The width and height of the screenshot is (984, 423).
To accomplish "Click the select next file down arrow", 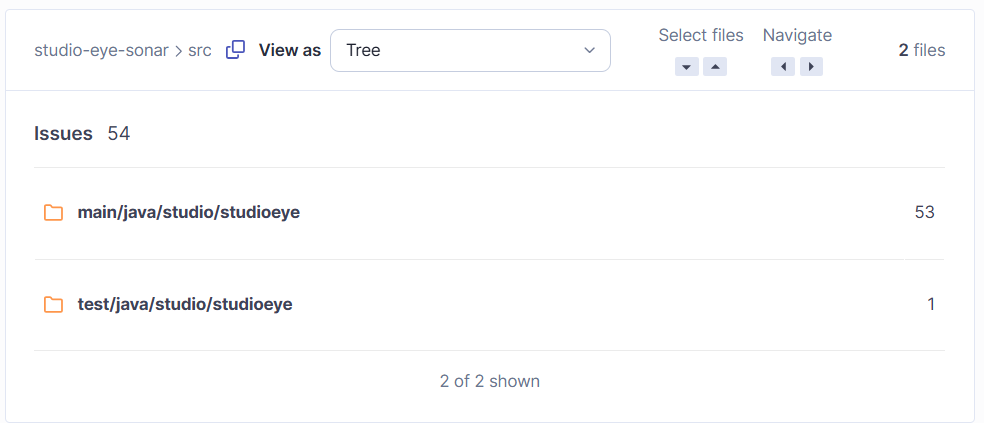I will 687,67.
